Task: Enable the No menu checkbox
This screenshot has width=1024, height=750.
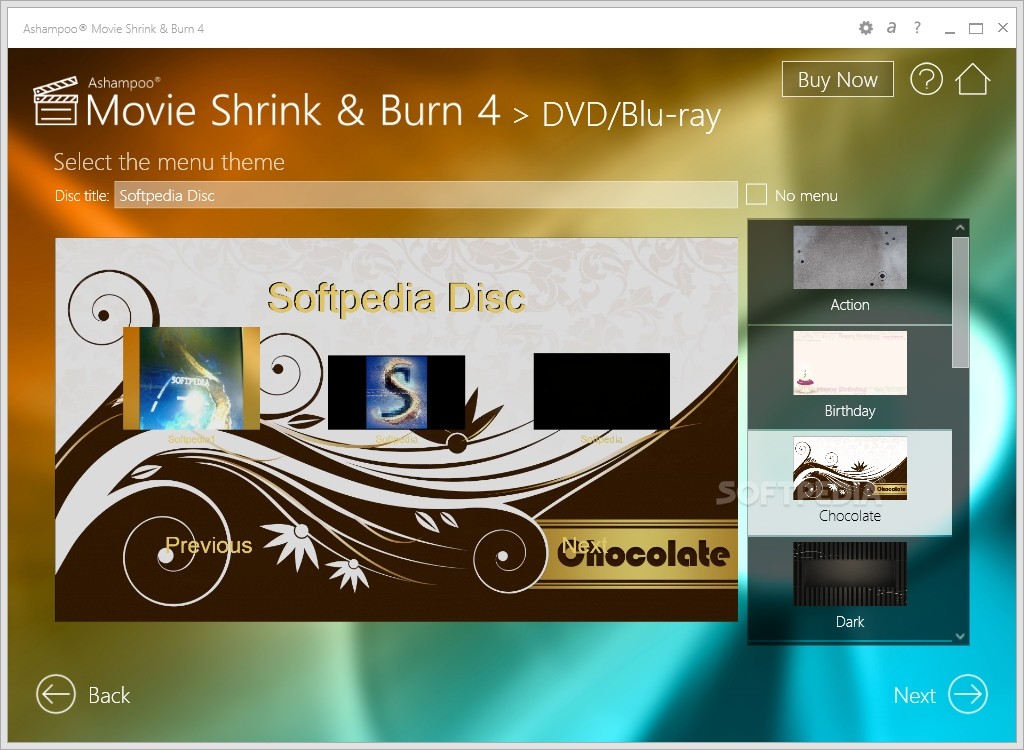Action: (756, 195)
